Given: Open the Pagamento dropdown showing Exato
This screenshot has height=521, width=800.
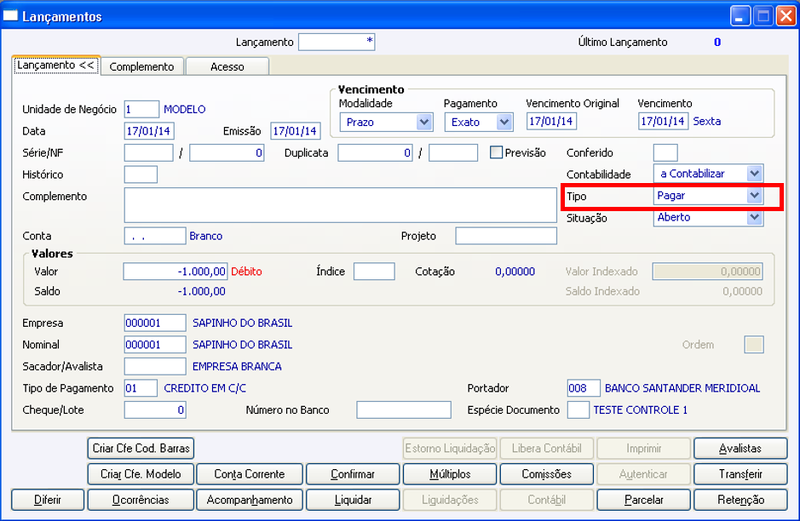Looking at the screenshot, I should 479,122.
